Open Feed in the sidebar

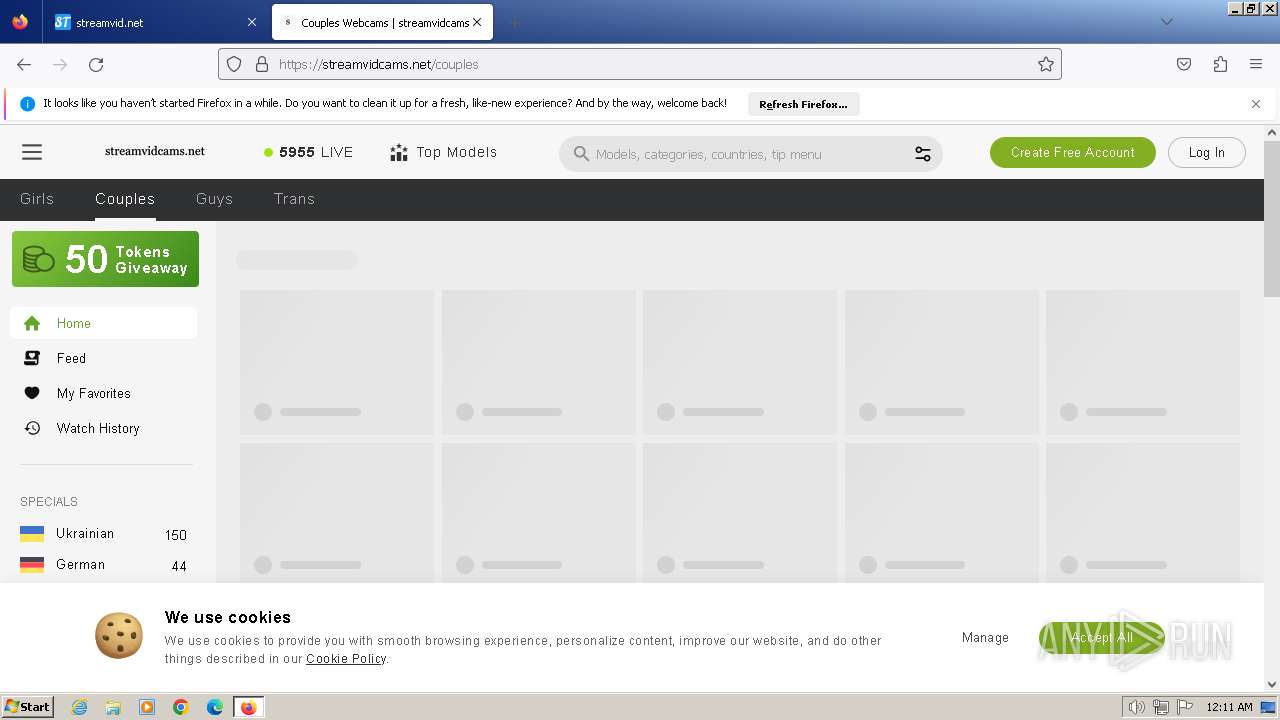pos(104,358)
